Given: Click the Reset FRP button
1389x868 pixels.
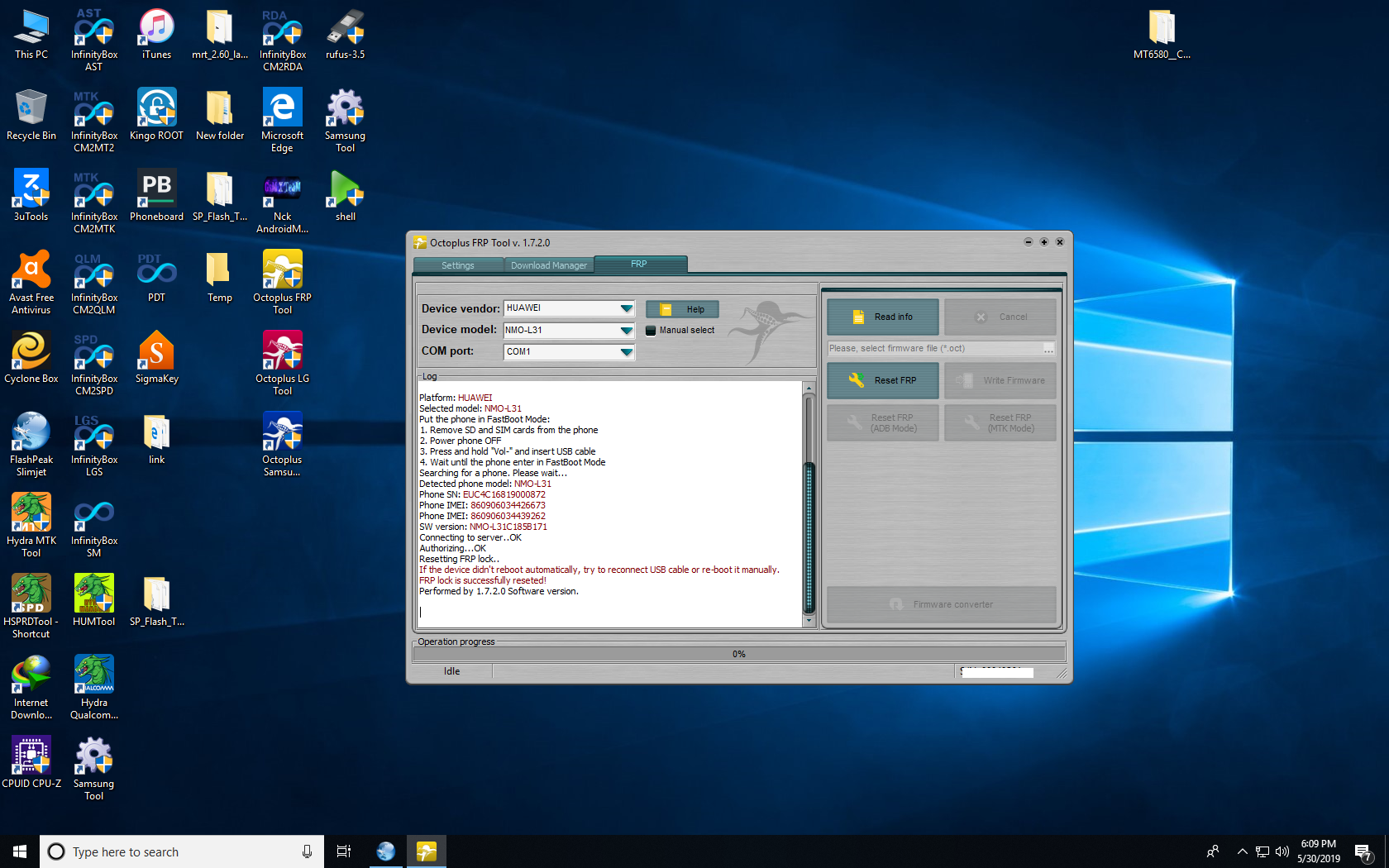Looking at the screenshot, I should [x=883, y=380].
